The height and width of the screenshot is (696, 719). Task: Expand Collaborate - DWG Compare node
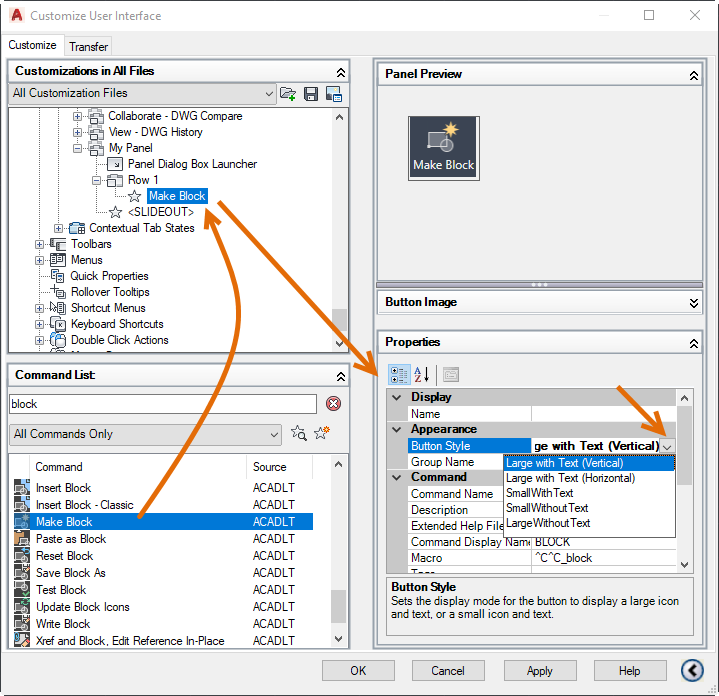click(x=77, y=116)
